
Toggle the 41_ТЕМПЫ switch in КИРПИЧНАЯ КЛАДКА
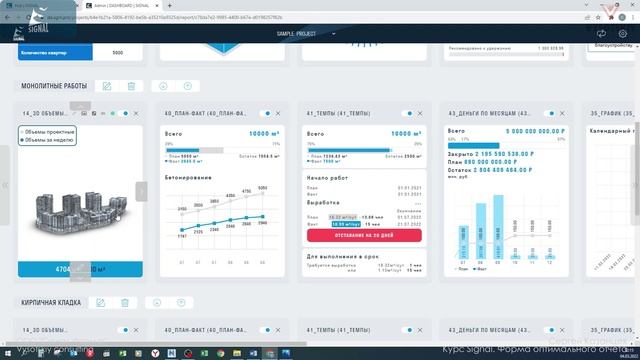point(408,330)
